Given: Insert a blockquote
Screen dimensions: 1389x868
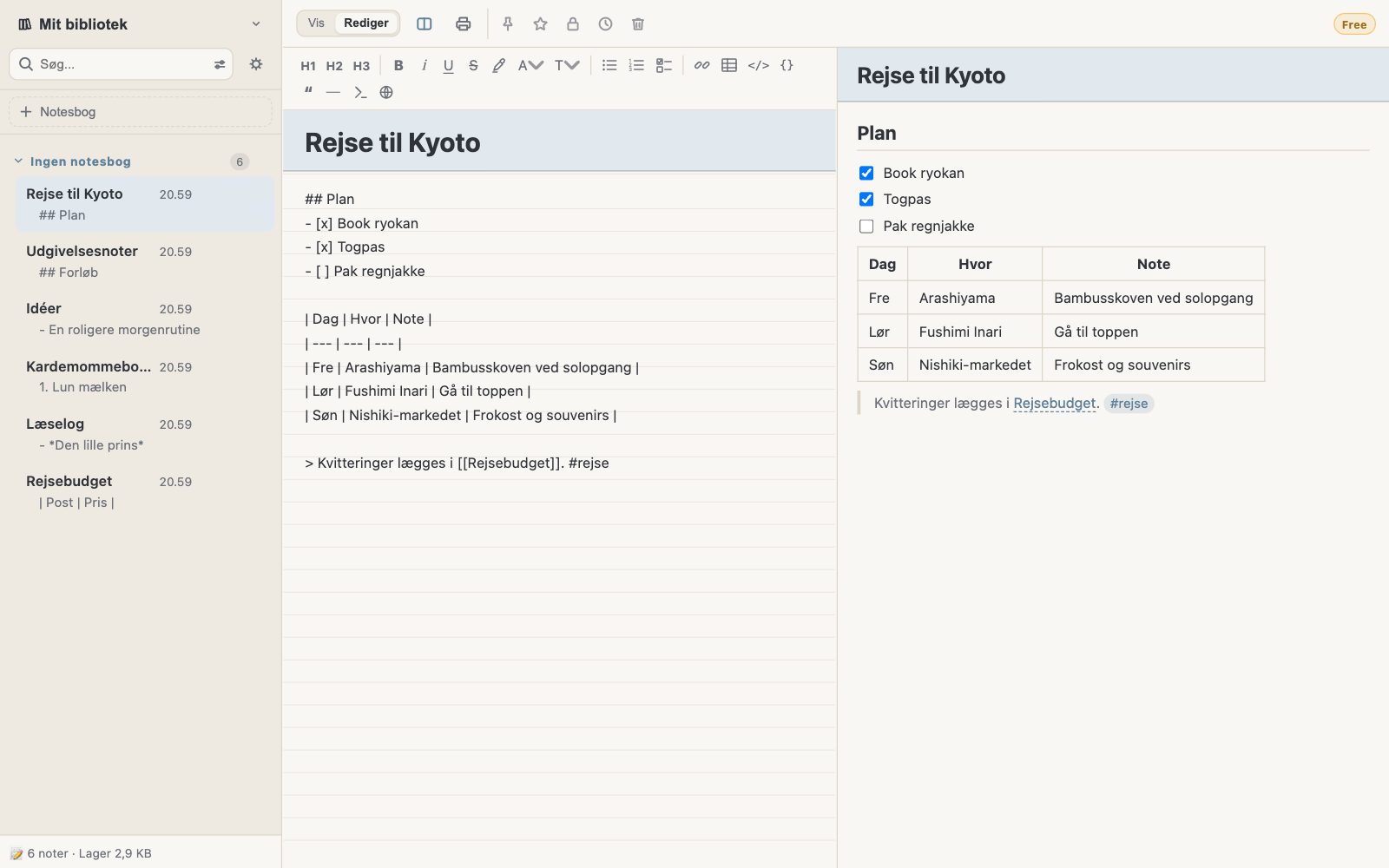Looking at the screenshot, I should pos(308,92).
